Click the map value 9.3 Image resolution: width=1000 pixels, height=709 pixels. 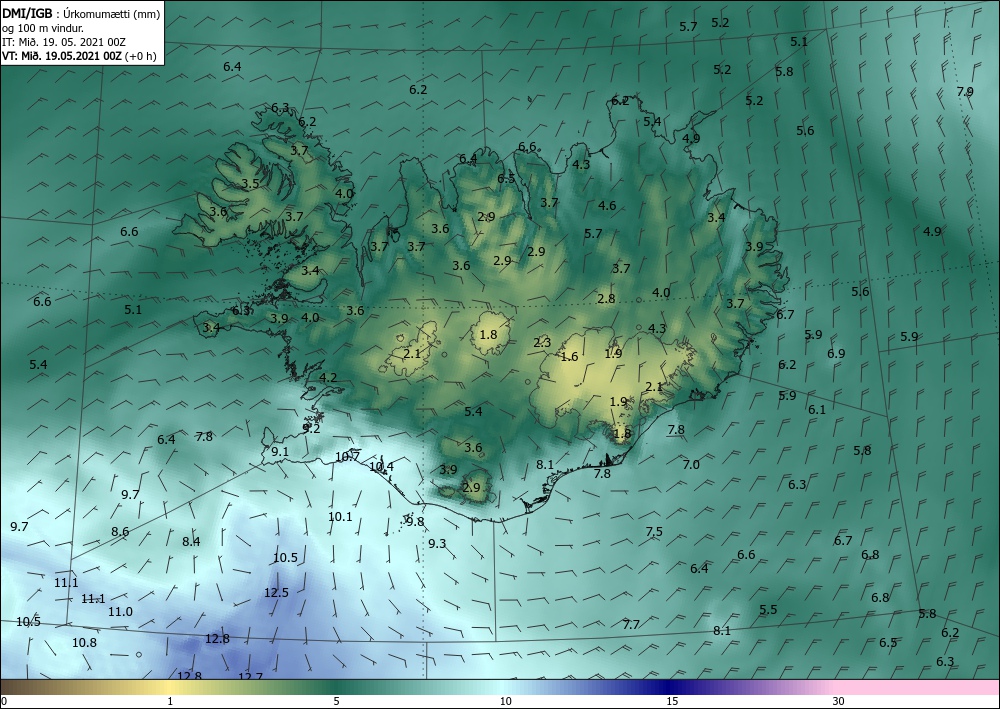[437, 543]
